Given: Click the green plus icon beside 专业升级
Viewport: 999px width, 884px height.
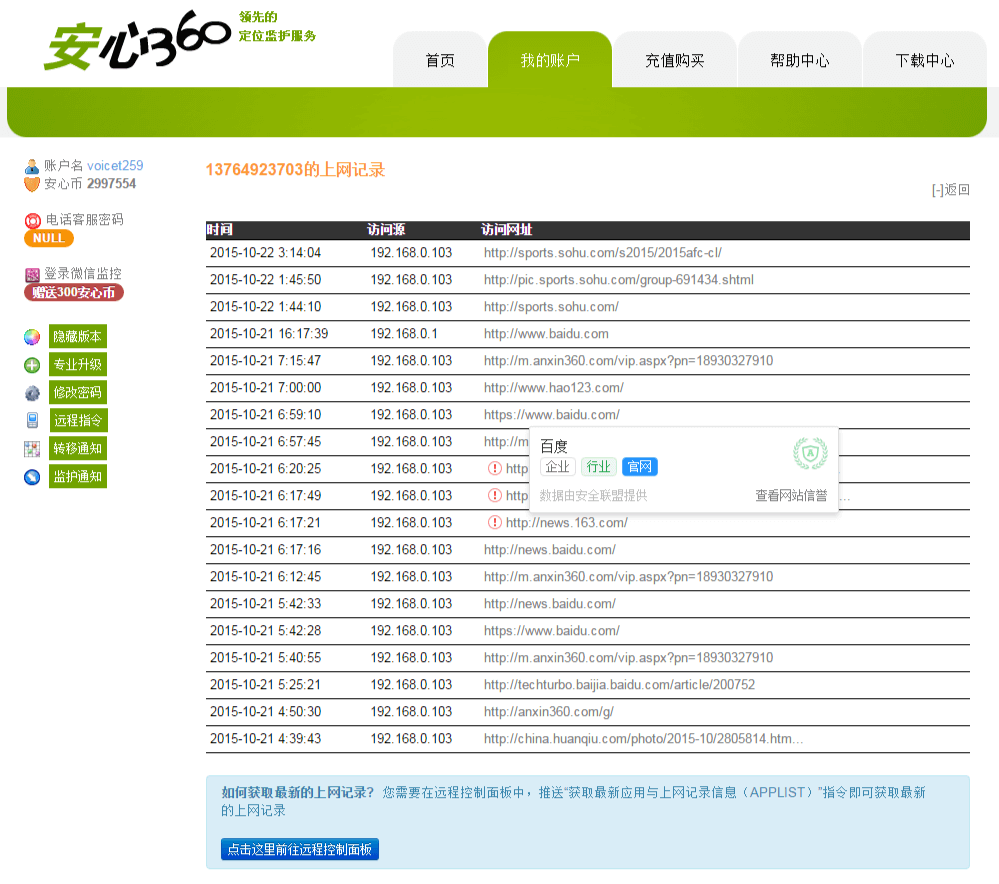Looking at the screenshot, I should click(32, 365).
